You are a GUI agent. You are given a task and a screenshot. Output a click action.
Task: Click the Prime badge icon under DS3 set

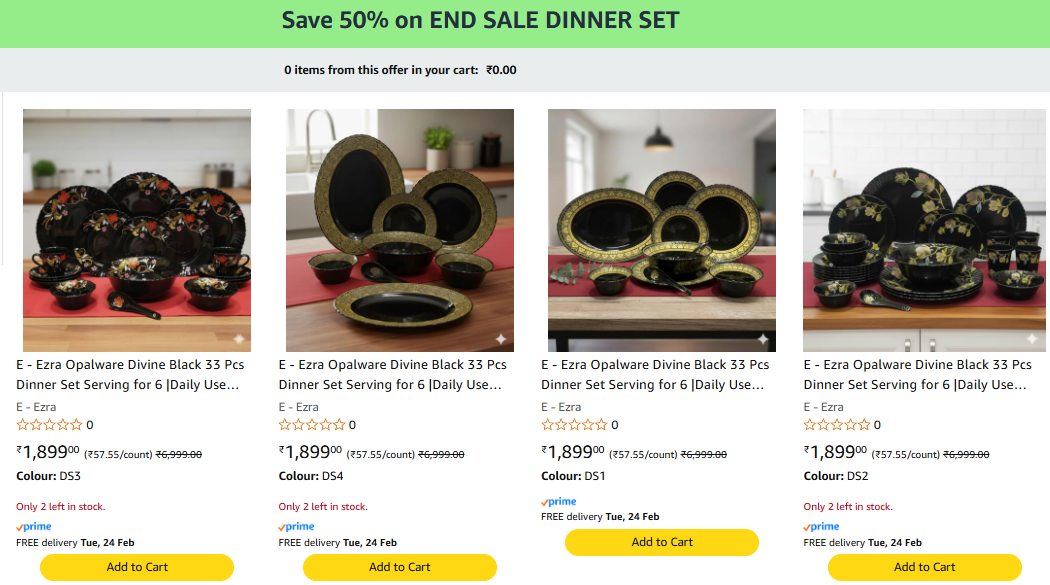[x=34, y=527]
